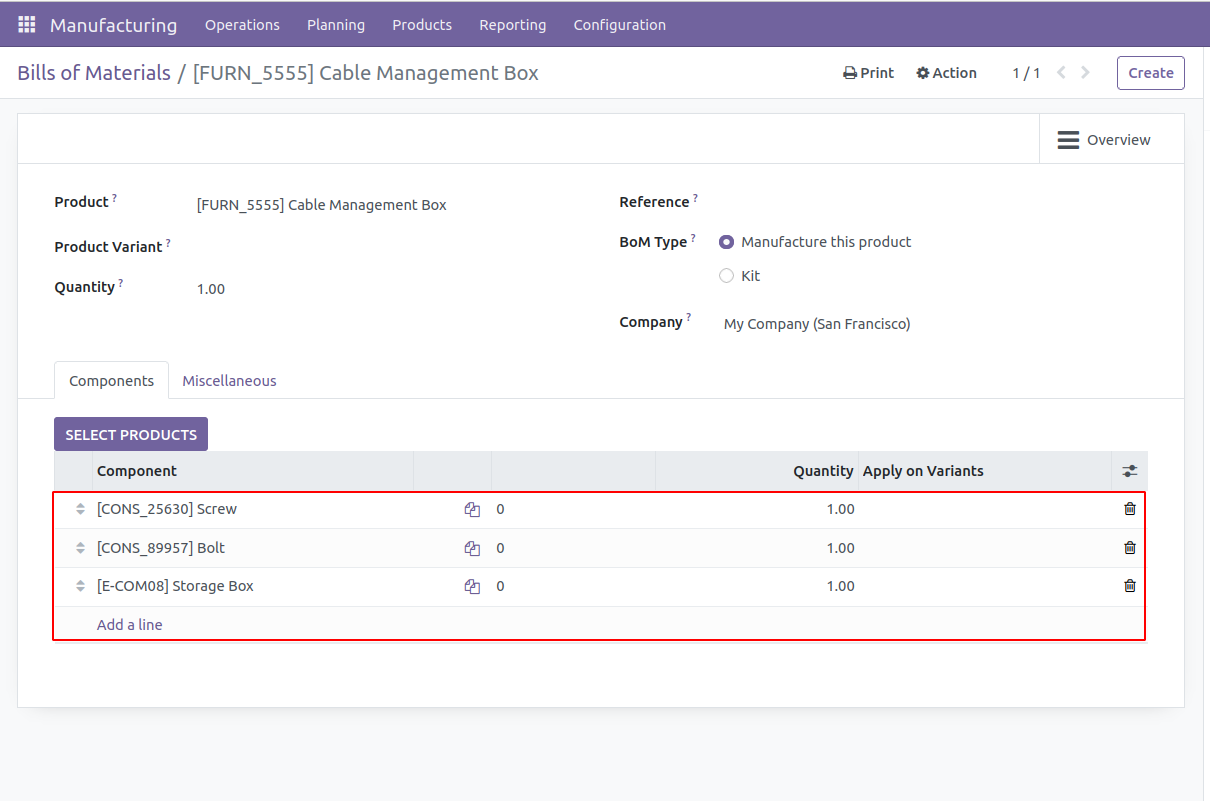Image resolution: width=1210 pixels, height=801 pixels.
Task: Open the Print dropdown
Action: click(868, 73)
